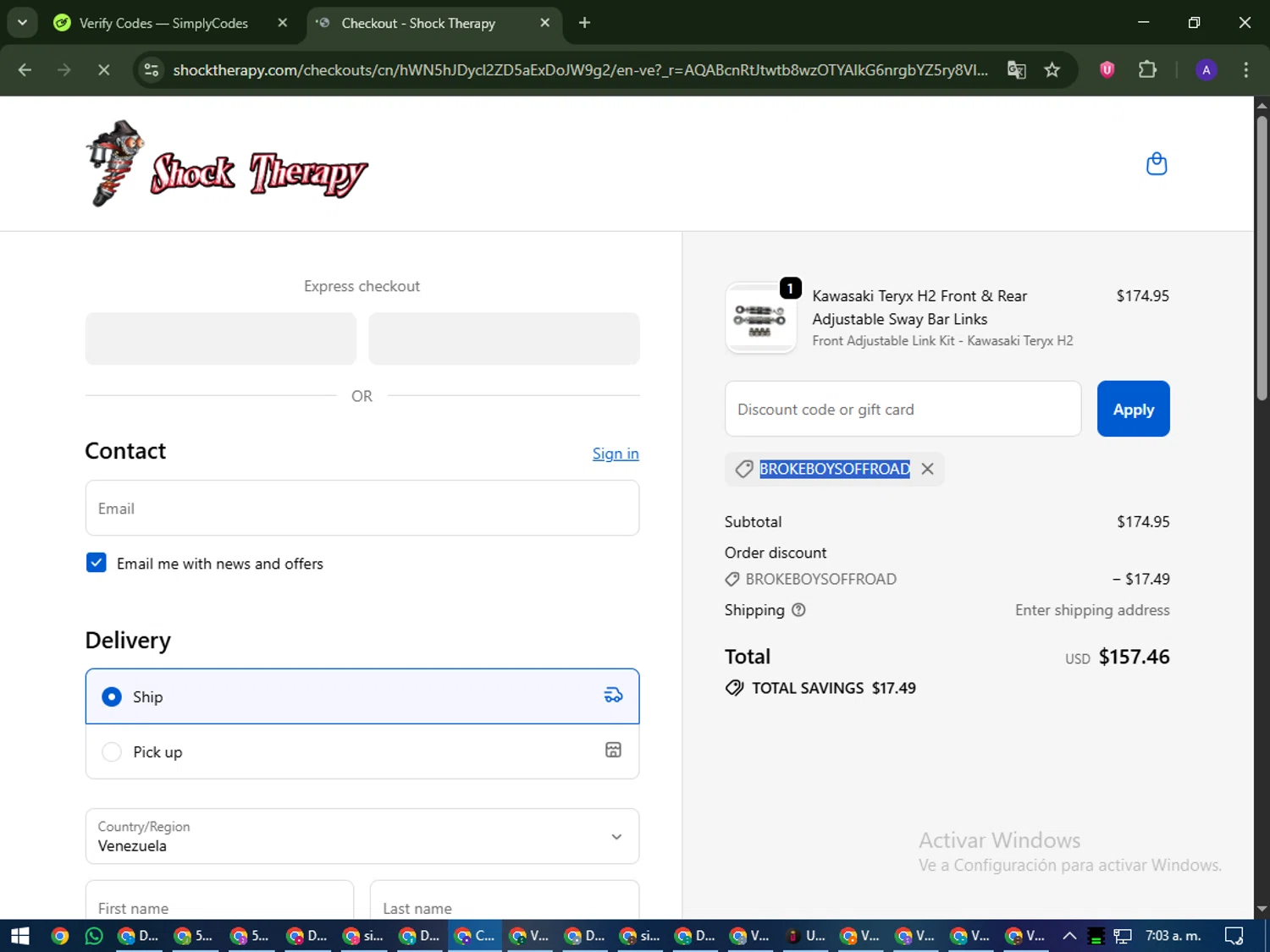Stop loading the page in the browser toolbar
The image size is (1270, 952).
coord(103,70)
